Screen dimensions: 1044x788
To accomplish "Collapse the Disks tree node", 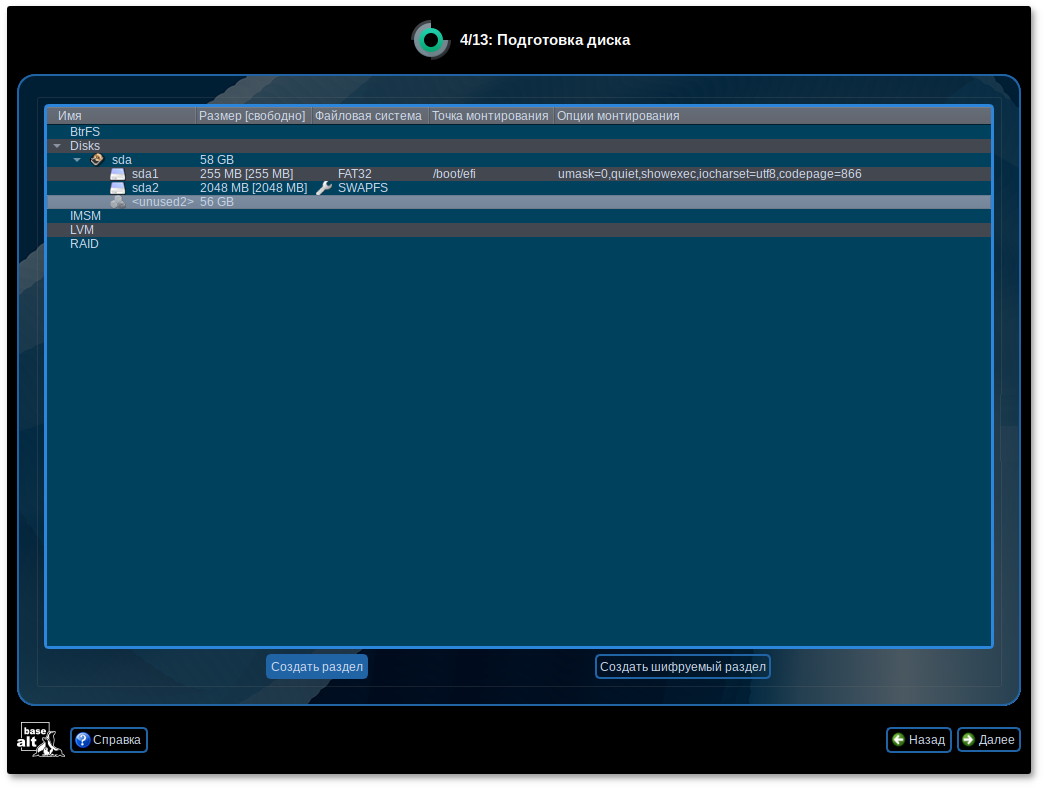I will click(57, 146).
